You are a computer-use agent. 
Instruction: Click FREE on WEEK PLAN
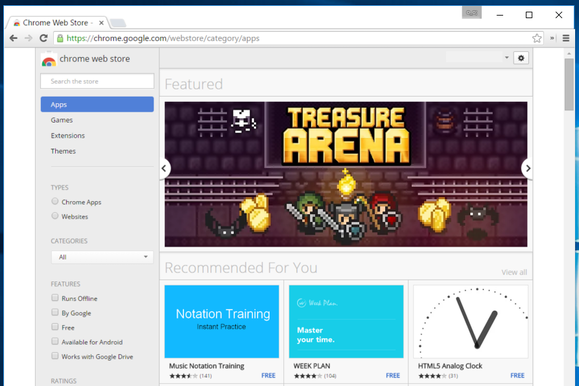393,376
